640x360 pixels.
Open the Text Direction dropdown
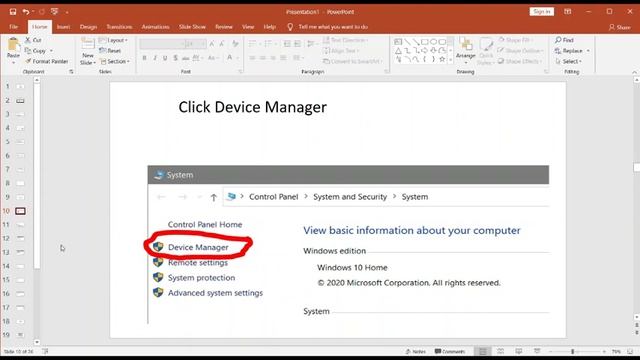345,40
